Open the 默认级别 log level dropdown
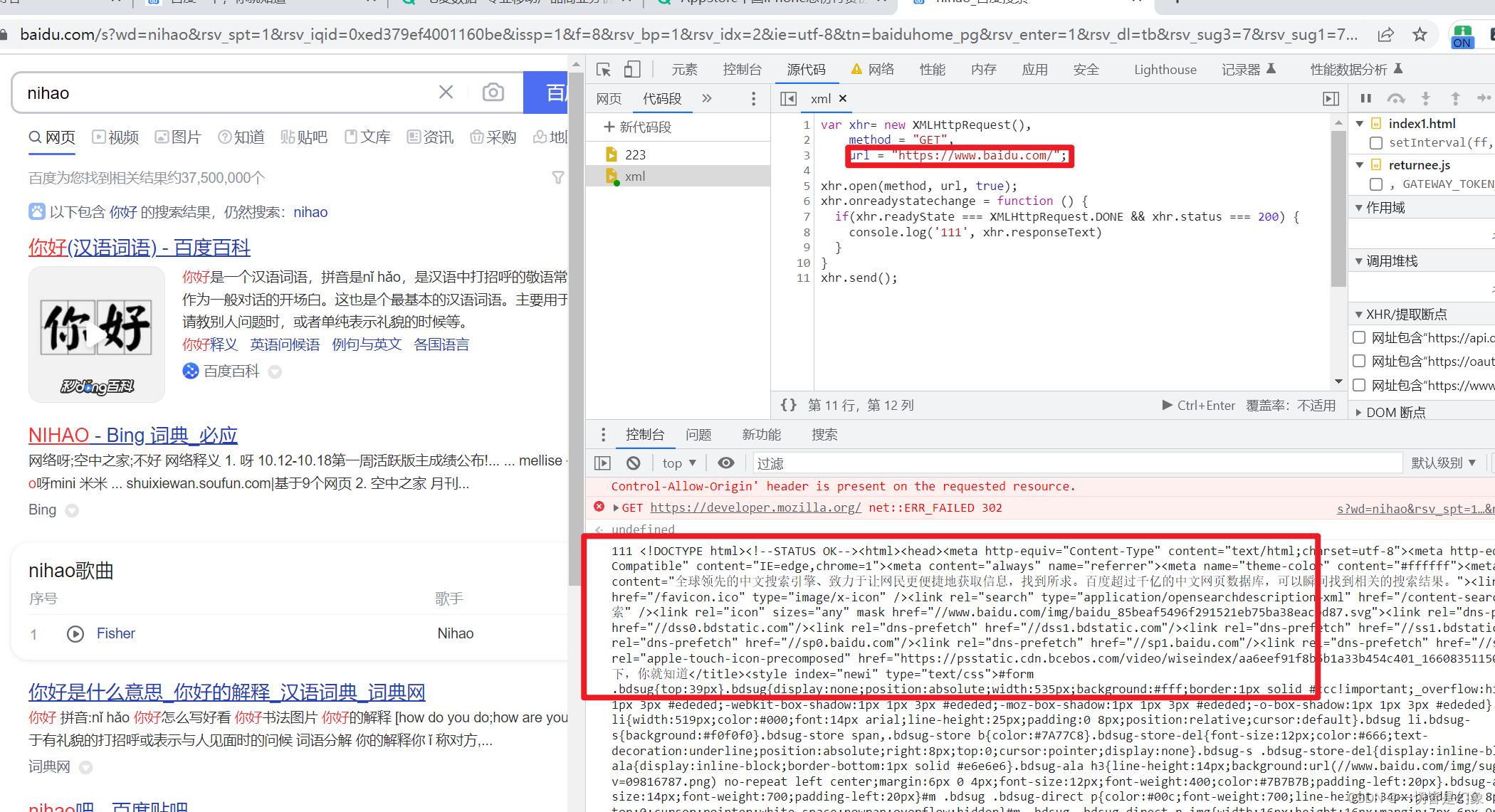 click(1443, 463)
